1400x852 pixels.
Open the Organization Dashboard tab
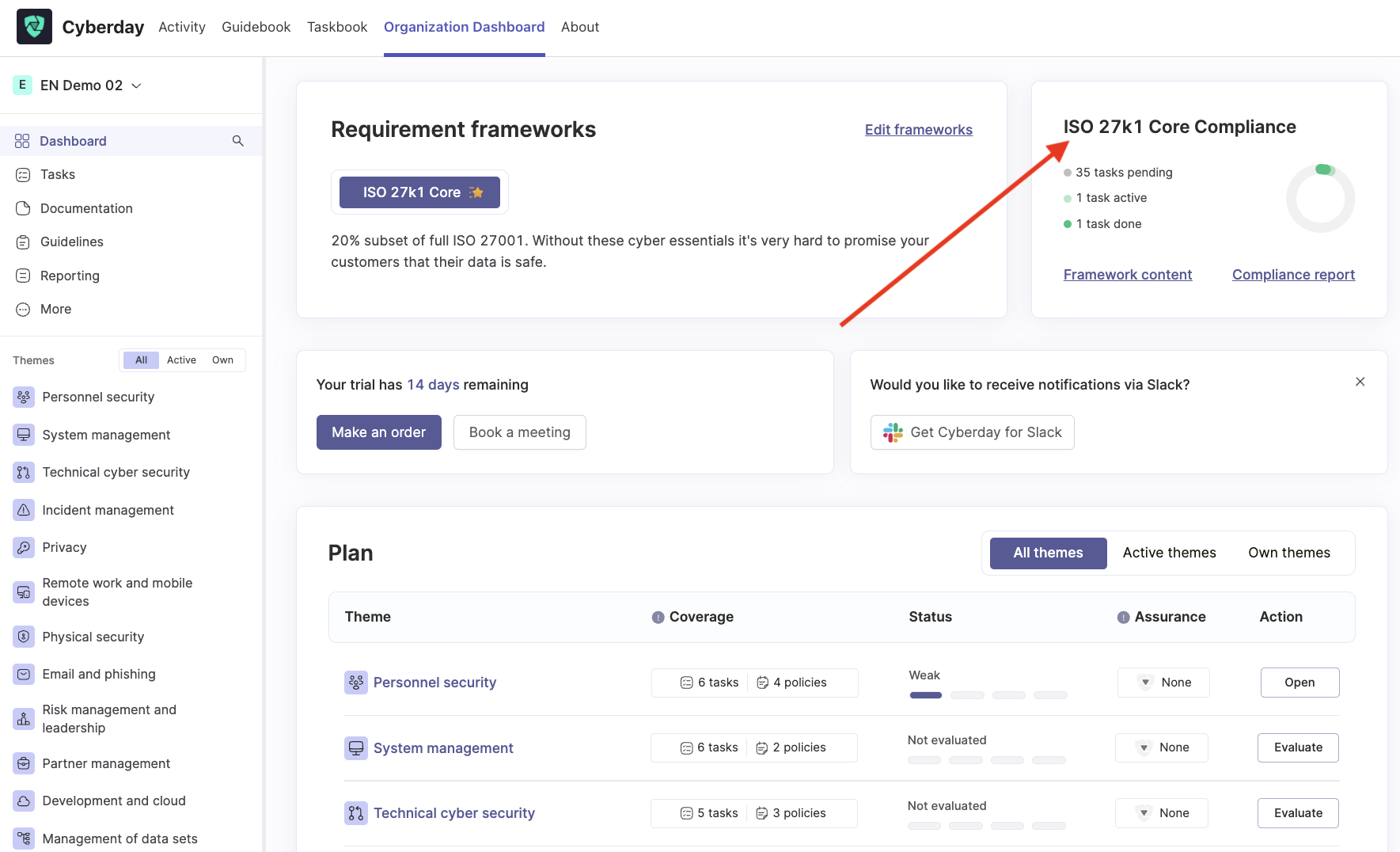[x=464, y=27]
